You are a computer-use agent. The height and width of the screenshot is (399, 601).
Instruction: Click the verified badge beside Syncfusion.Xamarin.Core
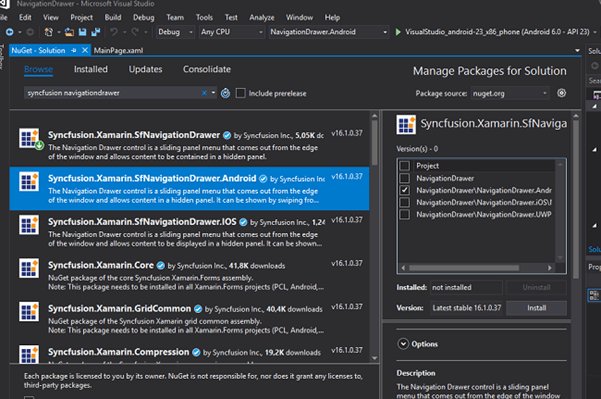pyautogui.click(x=161, y=266)
